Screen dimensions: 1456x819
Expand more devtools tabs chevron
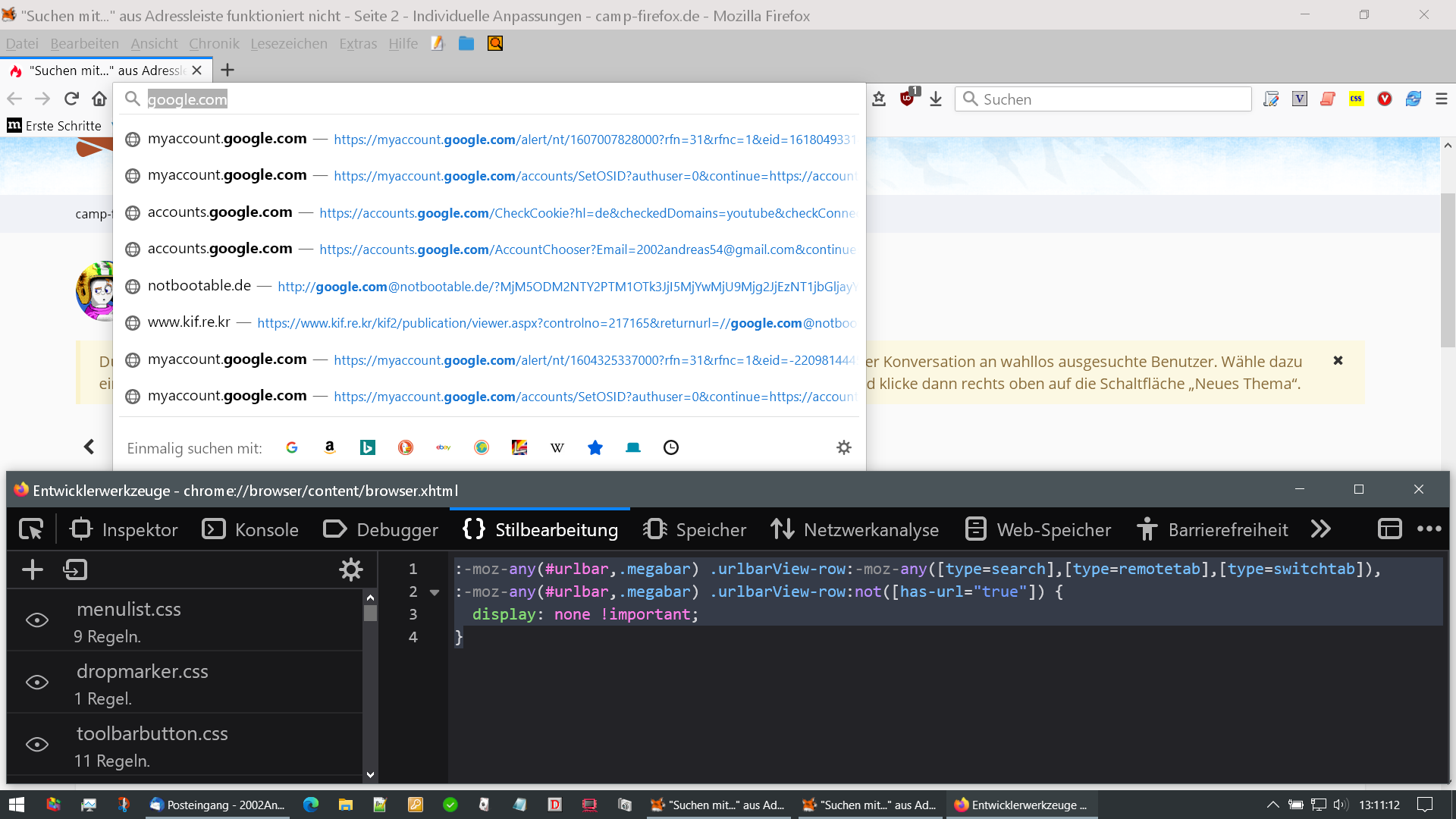[x=1321, y=529]
